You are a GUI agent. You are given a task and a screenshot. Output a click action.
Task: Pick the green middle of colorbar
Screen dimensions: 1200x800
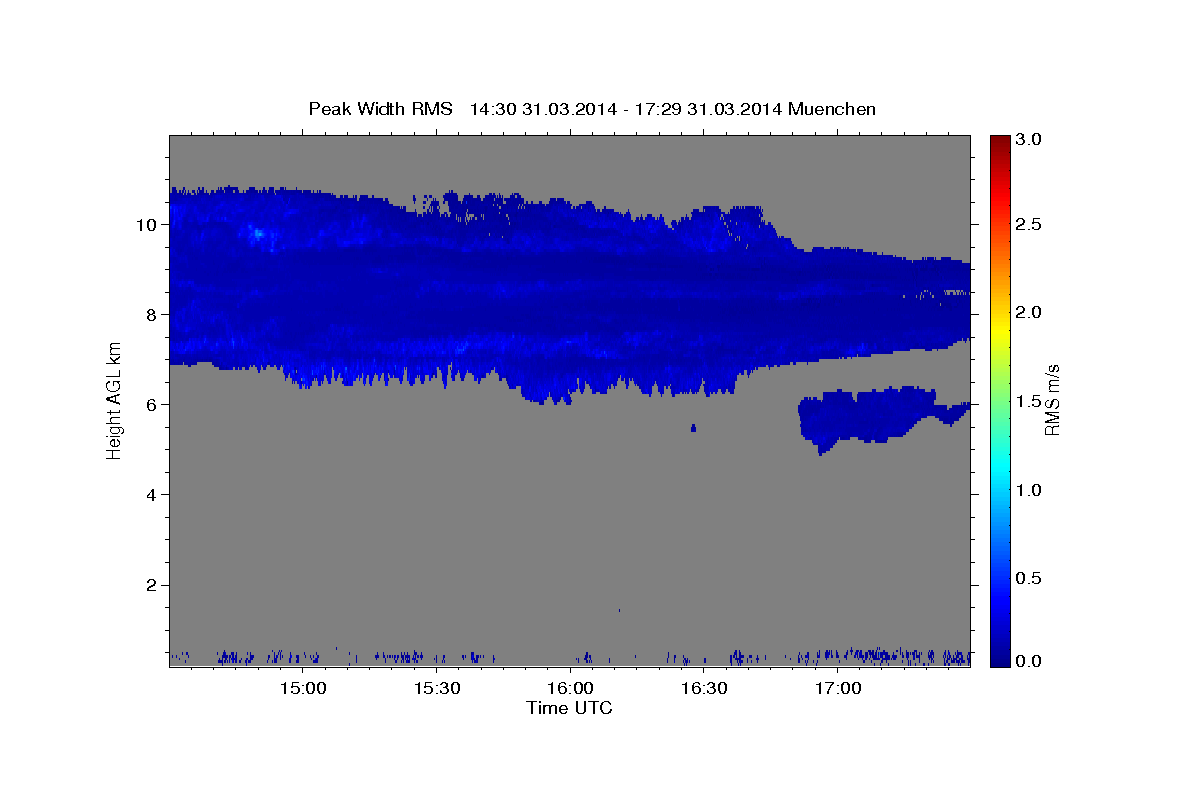[x=999, y=400]
